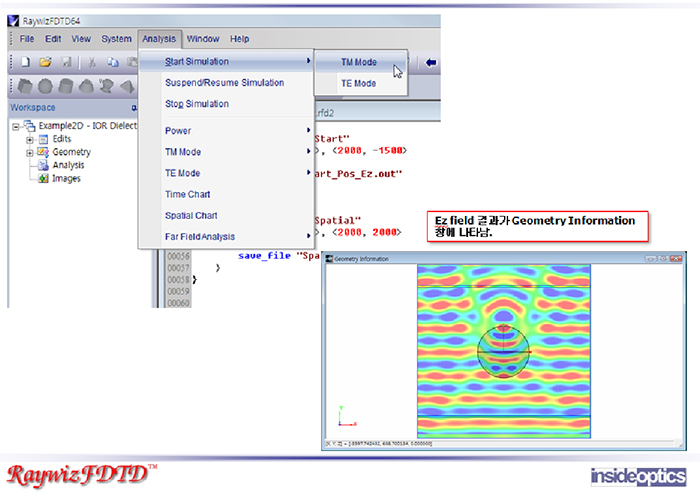Click the New file toolbar icon
The height and width of the screenshot is (492, 700).
click(24, 62)
